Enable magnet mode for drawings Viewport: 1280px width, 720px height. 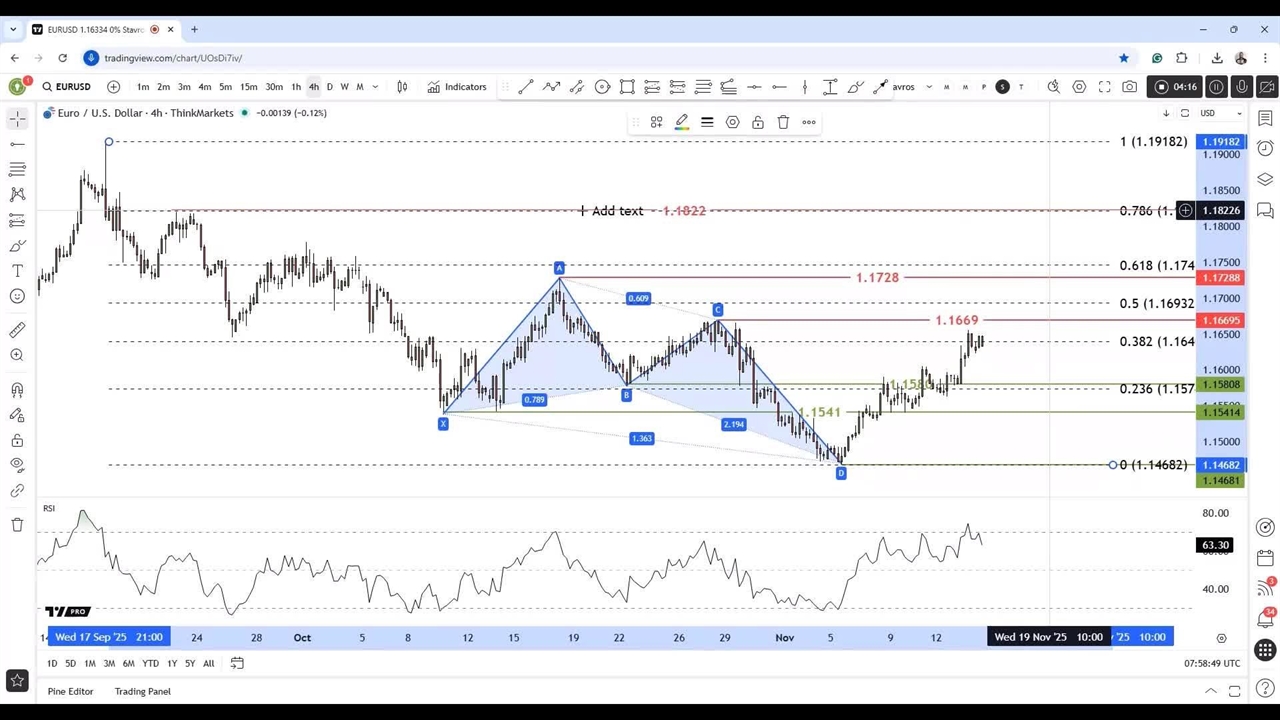(17, 390)
